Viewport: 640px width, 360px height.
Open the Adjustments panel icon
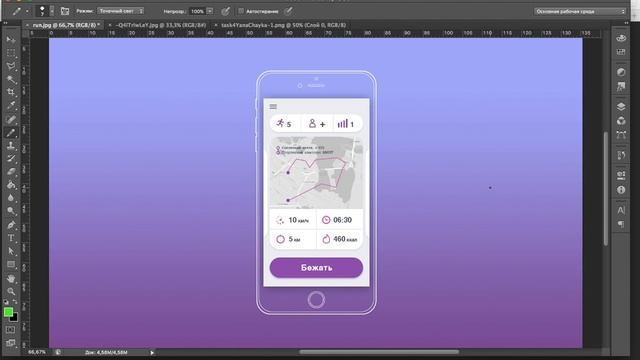(621, 72)
